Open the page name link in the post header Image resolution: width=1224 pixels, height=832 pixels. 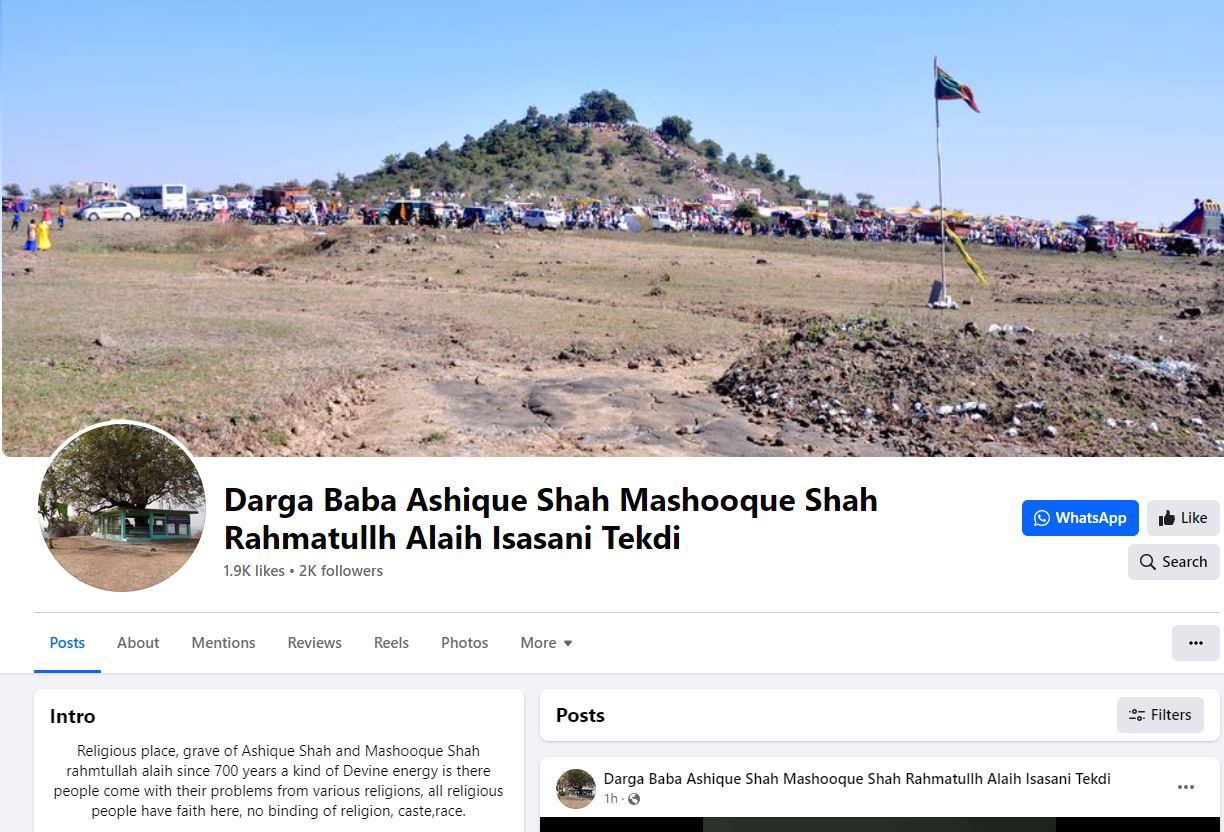pos(857,779)
